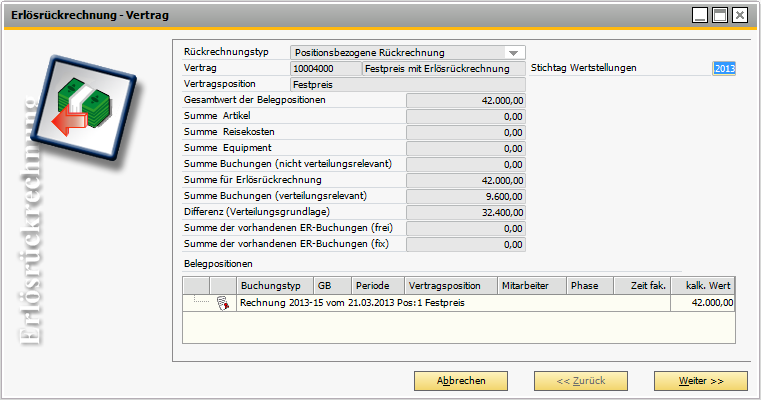Click the Festpreis mit Erlösrückrechnung field
Viewport: 761px width, 400px height.
[x=444, y=68]
